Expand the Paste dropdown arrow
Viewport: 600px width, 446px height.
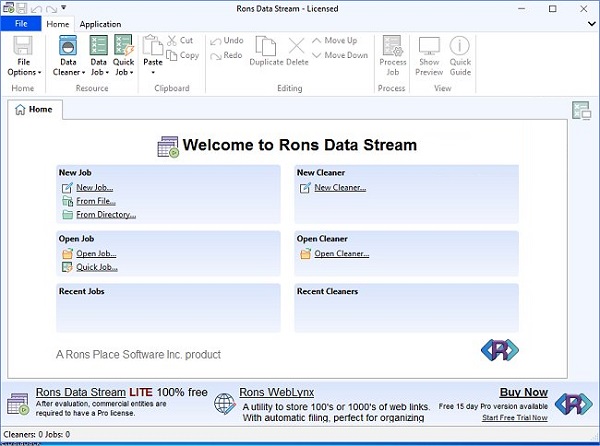pyautogui.click(x=153, y=72)
